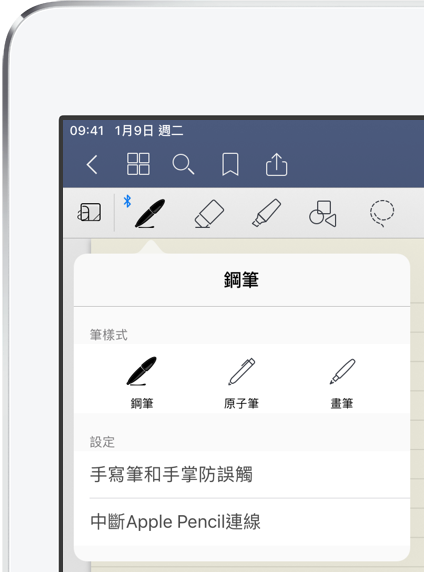Choose 畫筆 brush pen style
424x572 pixels.
click(342, 382)
